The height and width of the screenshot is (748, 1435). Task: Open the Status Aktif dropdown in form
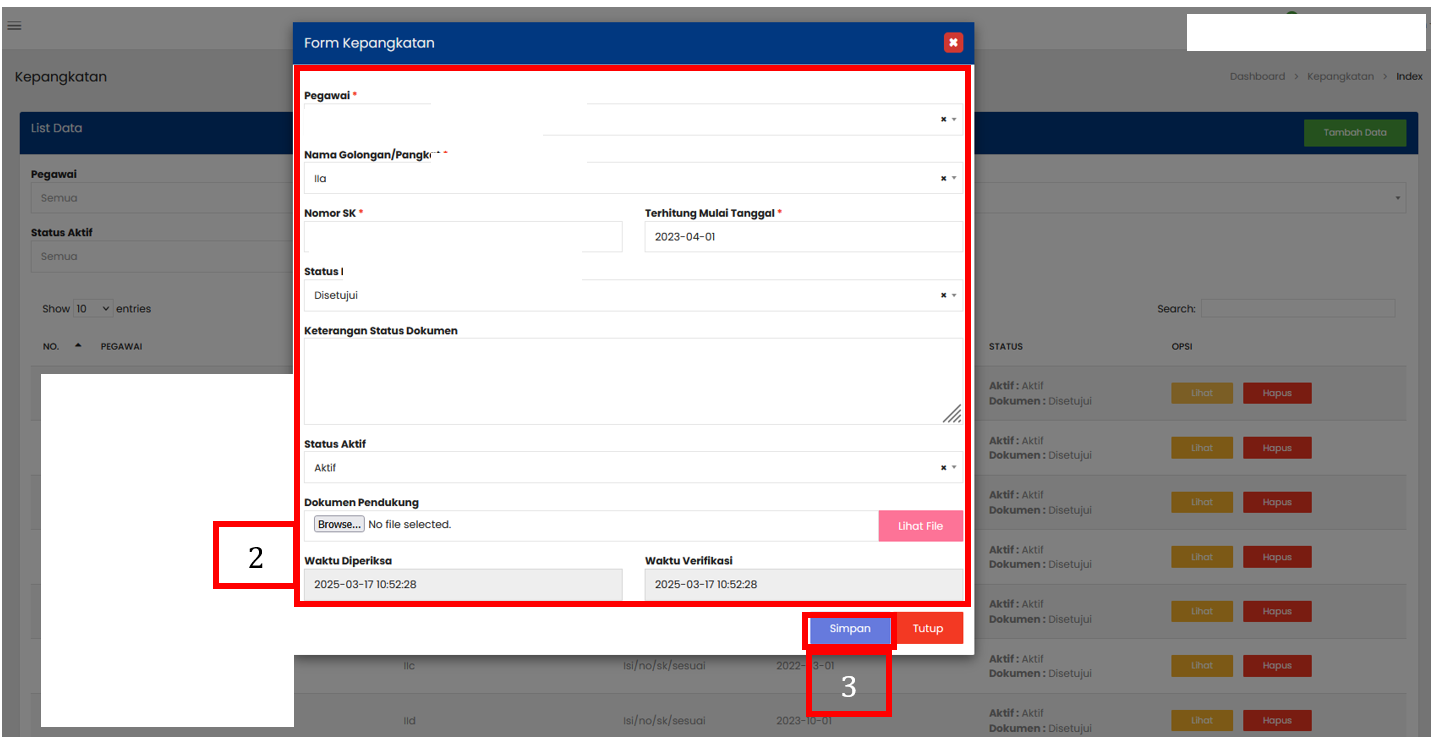pyautogui.click(x=955, y=468)
